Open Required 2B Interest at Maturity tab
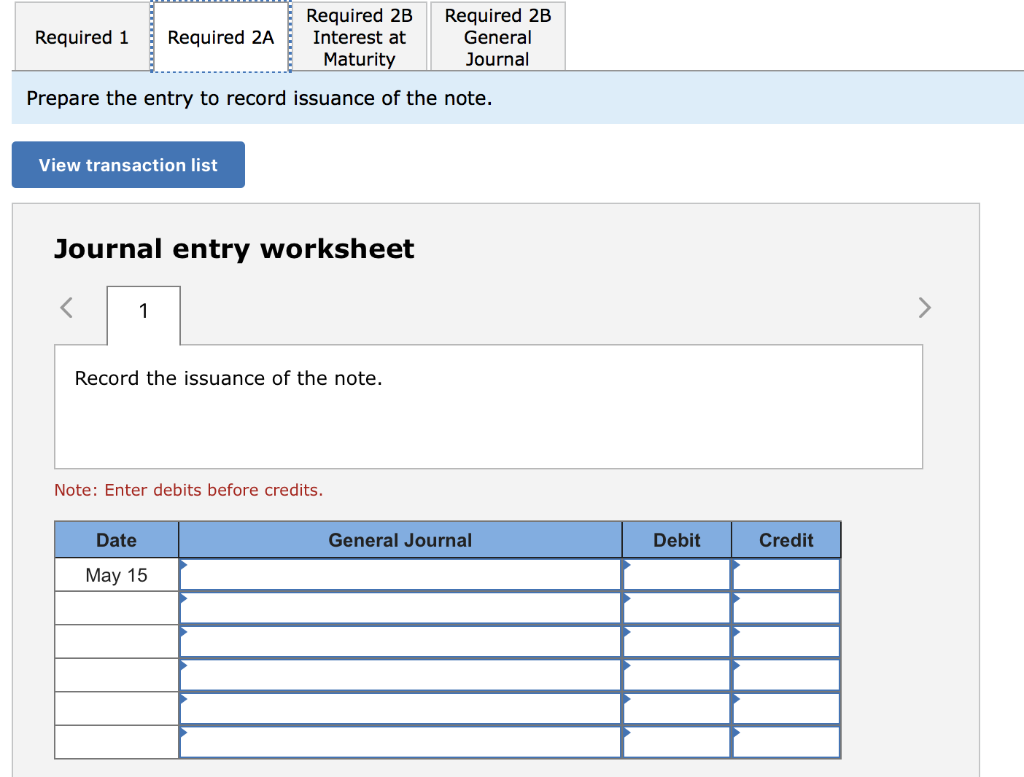The width and height of the screenshot is (1024, 777). (x=359, y=37)
